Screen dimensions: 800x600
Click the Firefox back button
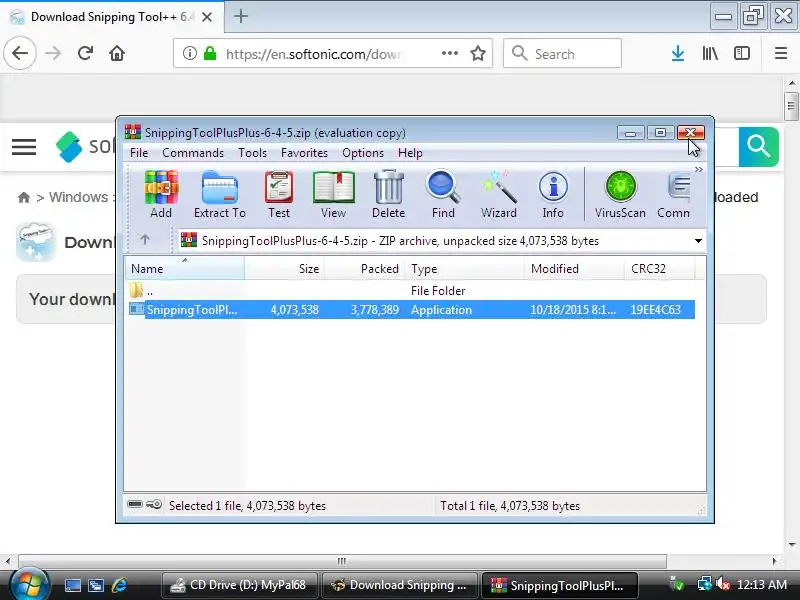[20, 53]
